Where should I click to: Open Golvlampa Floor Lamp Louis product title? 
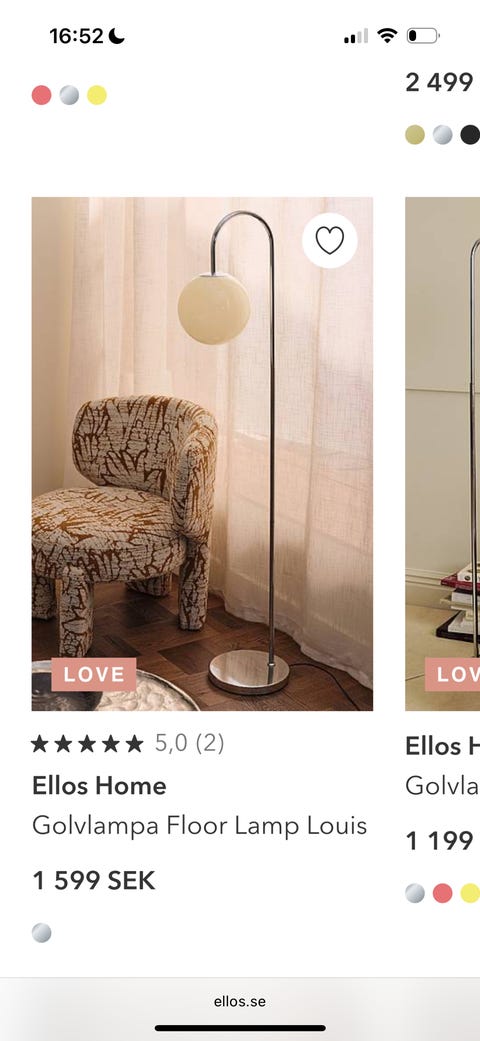coord(200,826)
